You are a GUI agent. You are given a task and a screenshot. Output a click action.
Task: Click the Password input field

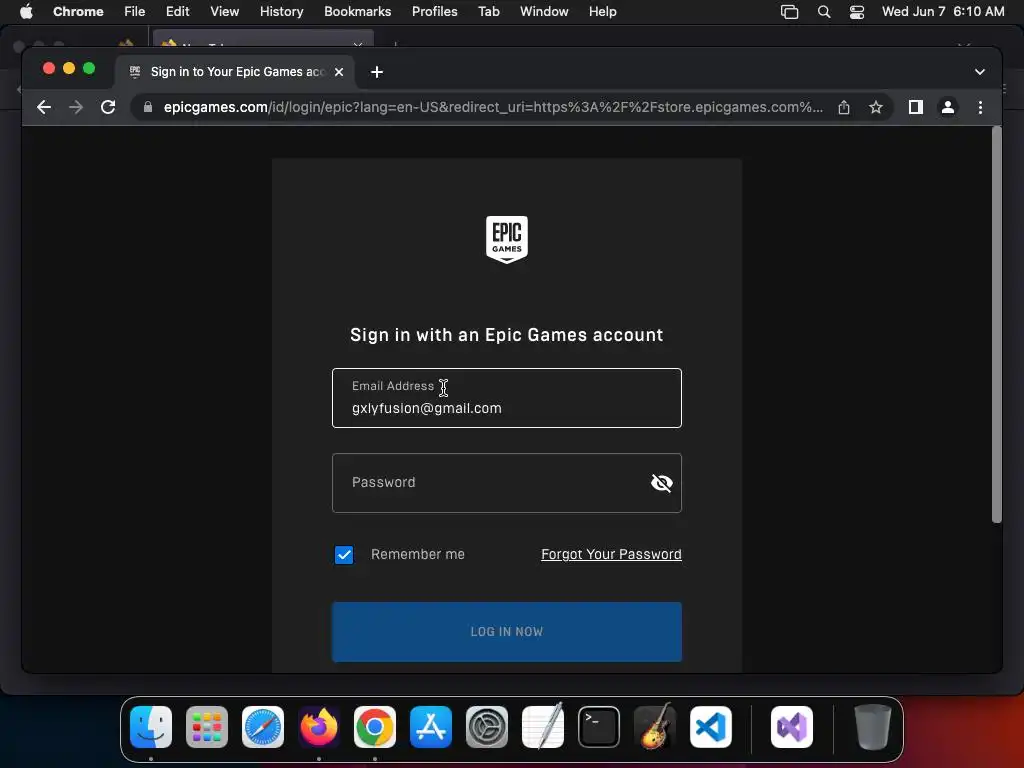507,483
